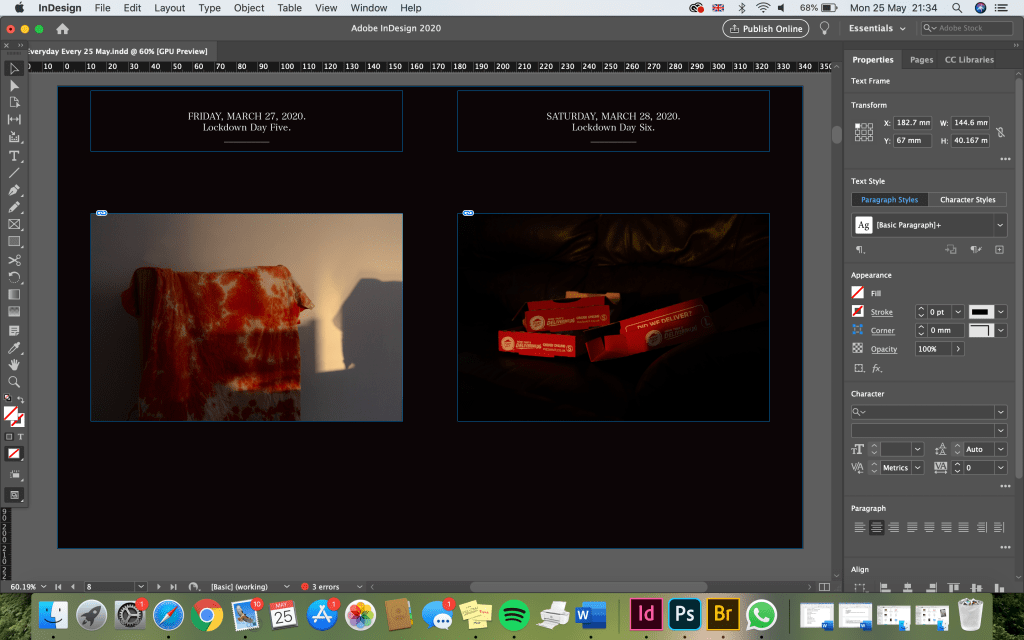Select the Rectangle Frame tool
Viewport: 1024px width, 640px height.
(x=14, y=224)
